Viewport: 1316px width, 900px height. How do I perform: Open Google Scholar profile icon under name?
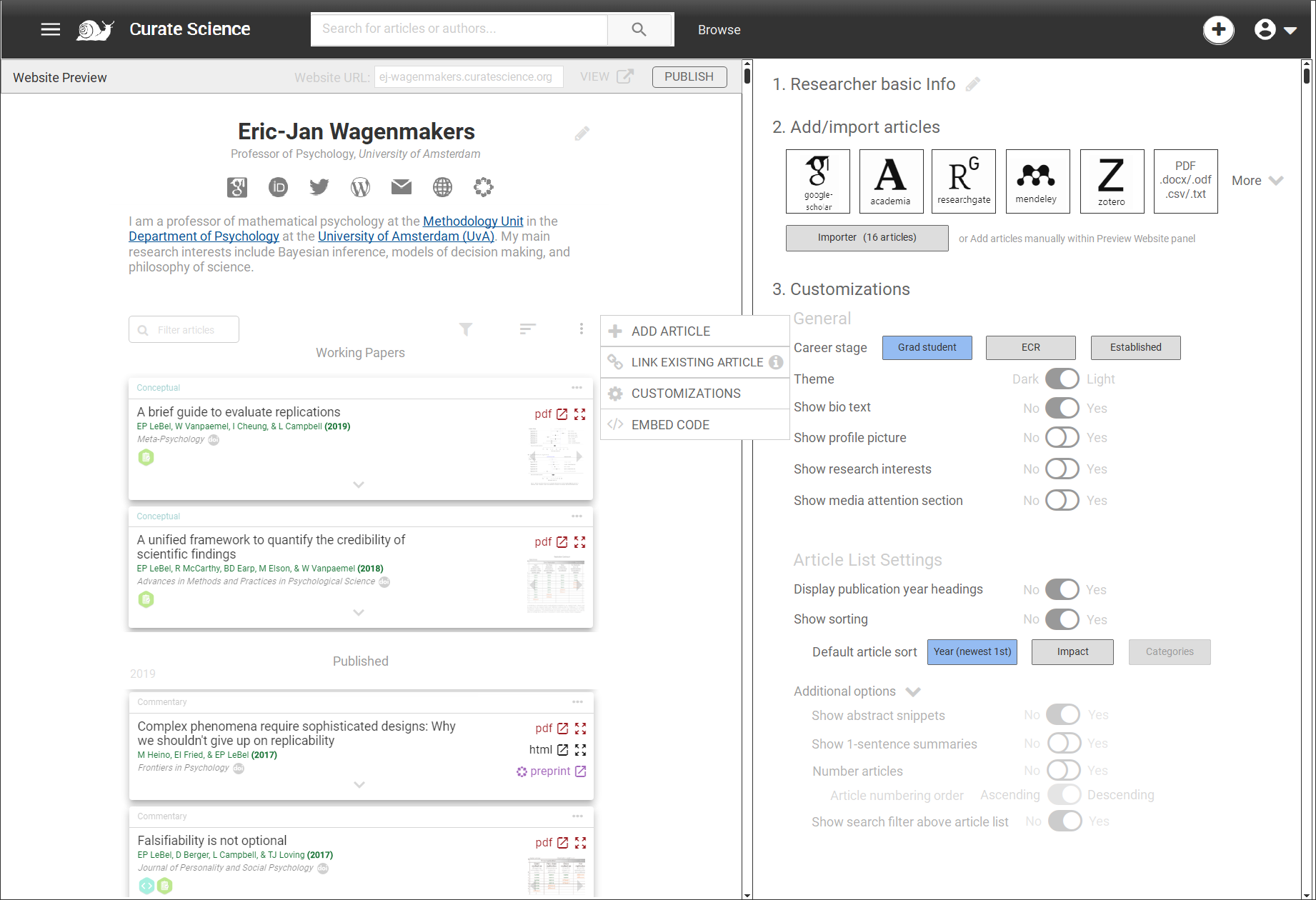pos(236,187)
